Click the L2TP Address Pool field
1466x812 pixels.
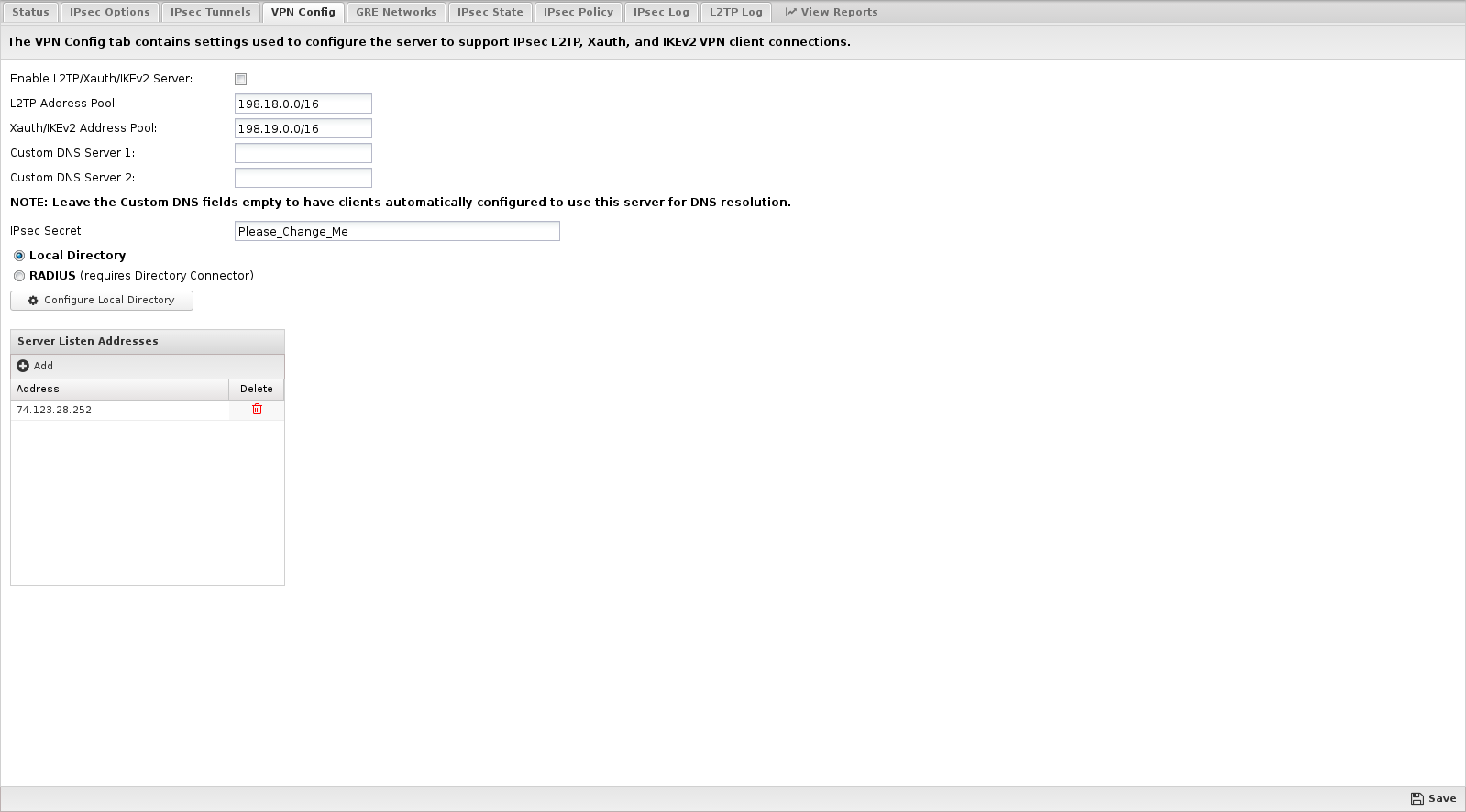tap(303, 104)
